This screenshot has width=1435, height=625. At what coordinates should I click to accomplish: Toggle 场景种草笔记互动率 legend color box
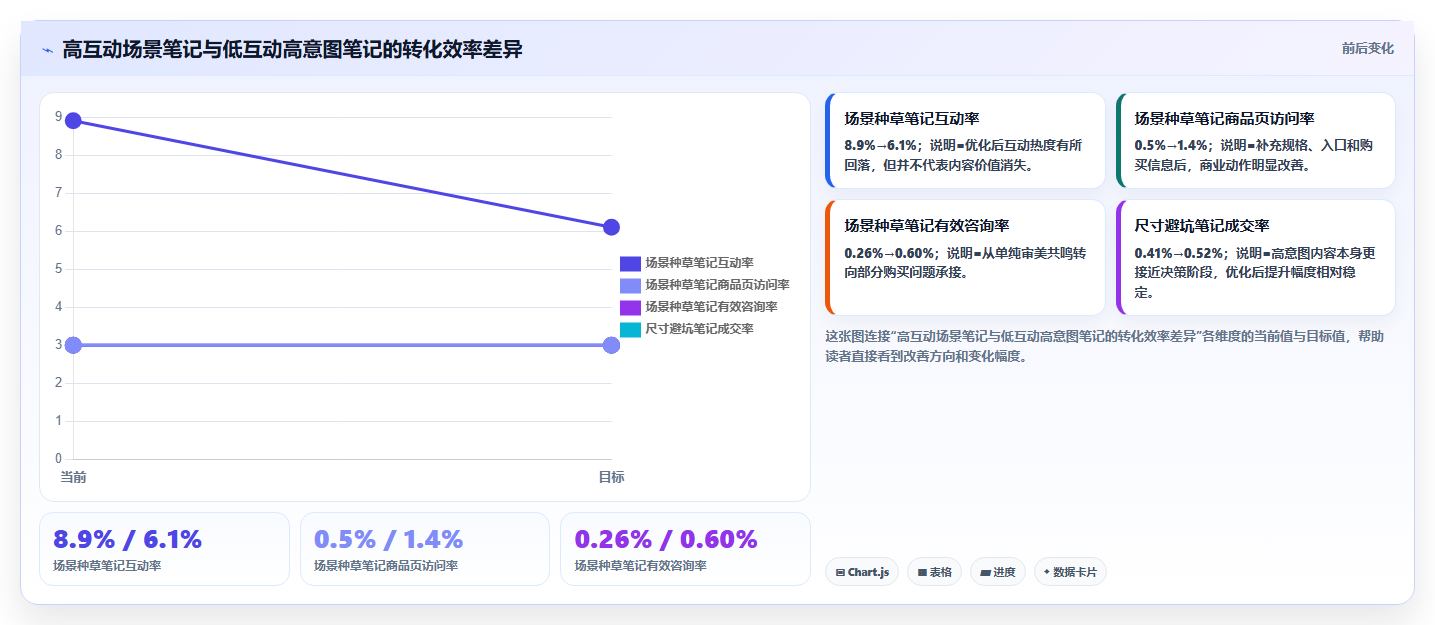[630, 263]
